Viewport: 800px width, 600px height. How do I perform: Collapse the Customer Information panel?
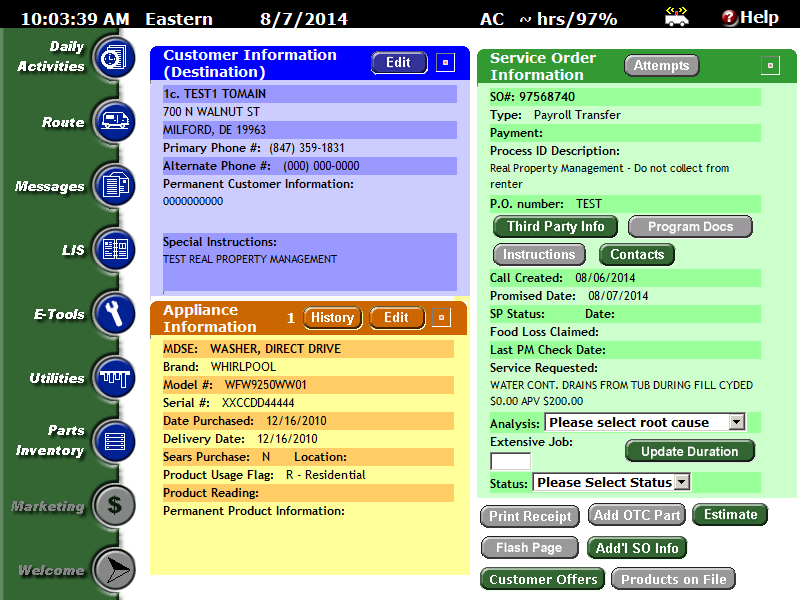click(x=445, y=62)
